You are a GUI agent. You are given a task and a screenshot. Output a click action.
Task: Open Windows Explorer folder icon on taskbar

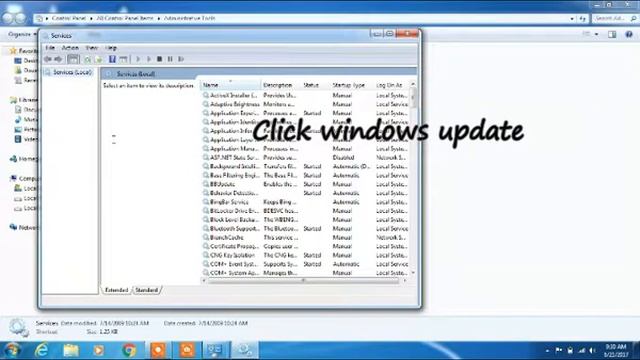pos(71,350)
